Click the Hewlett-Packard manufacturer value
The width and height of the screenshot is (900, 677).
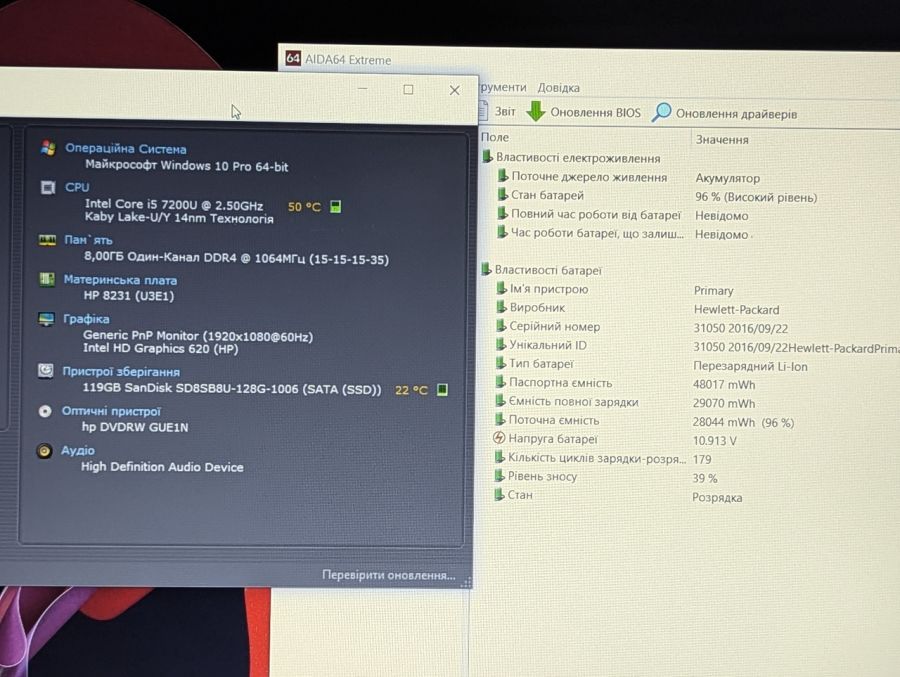click(736, 310)
